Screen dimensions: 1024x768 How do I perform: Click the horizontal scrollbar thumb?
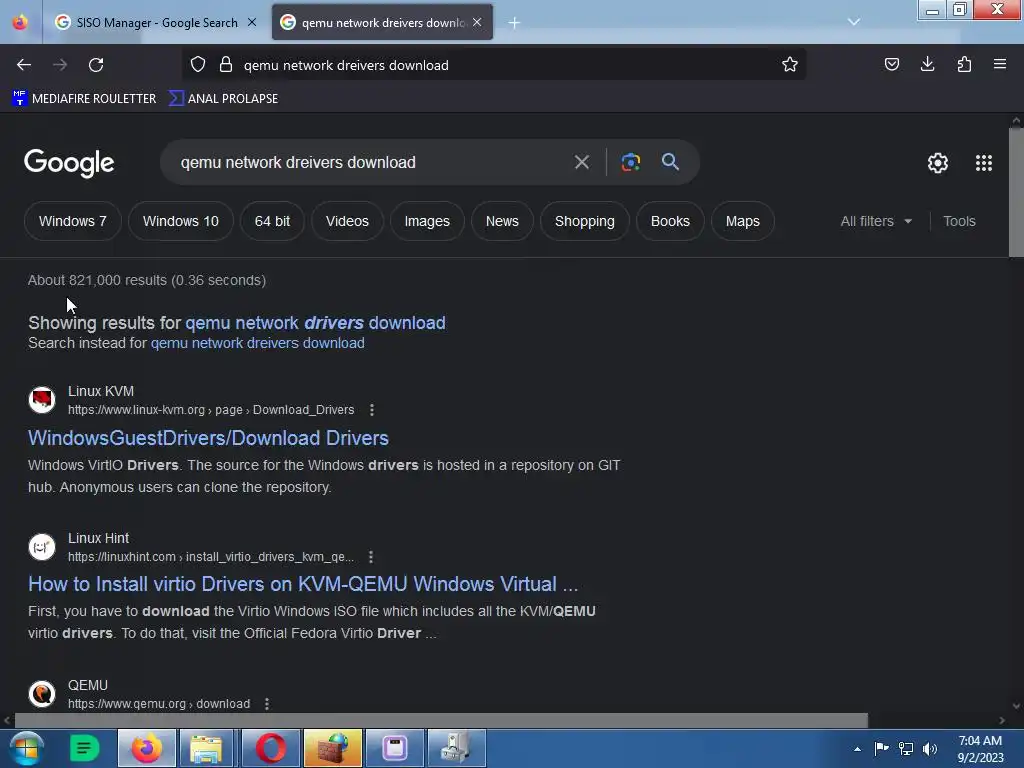pos(441,720)
